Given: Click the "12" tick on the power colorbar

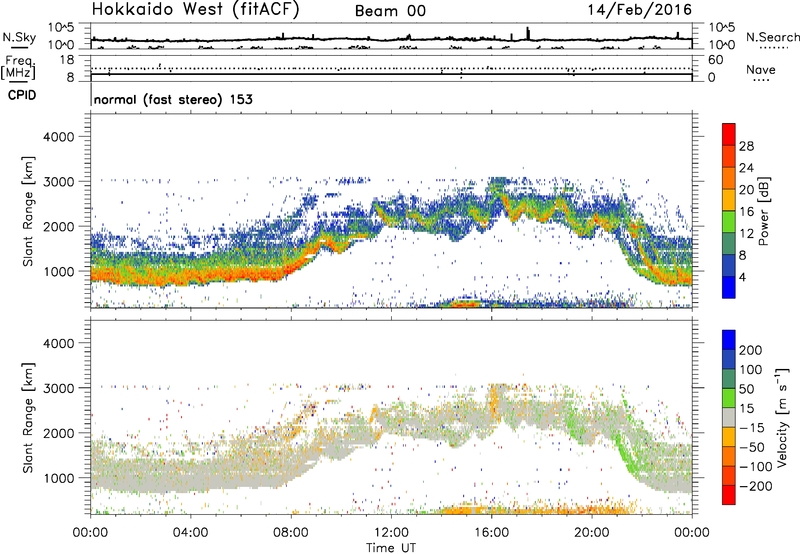Looking at the screenshot, I should coord(746,234).
